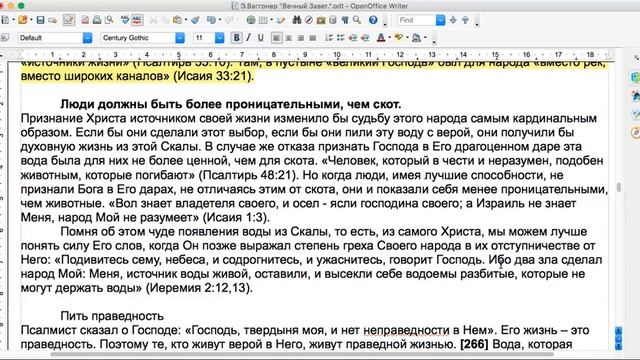Image resolution: width=640 pixels, height=360 pixels.
Task: Paste from clipboard icon
Action: [177, 20]
